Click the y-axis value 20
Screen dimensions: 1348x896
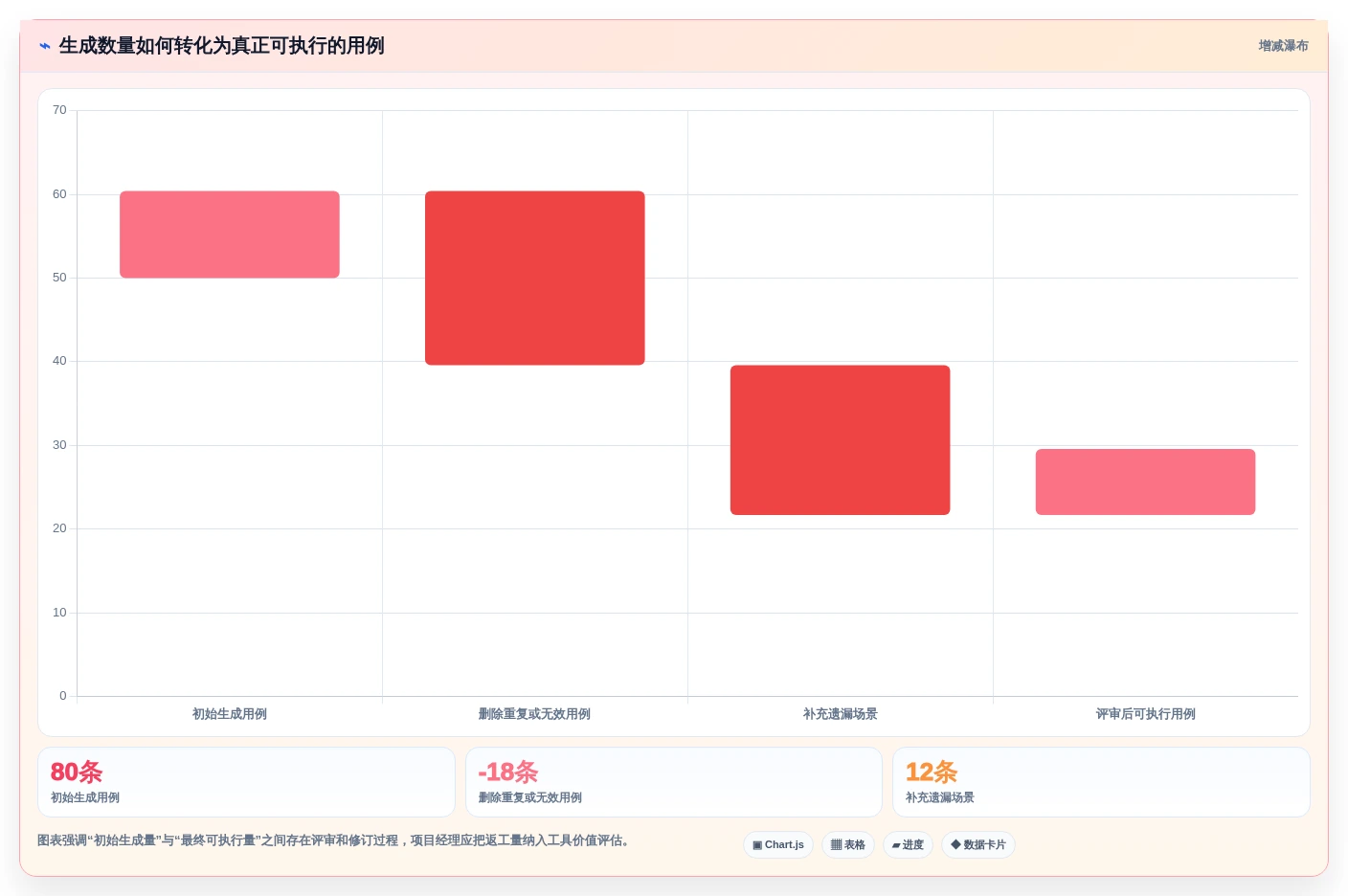[x=59, y=528]
